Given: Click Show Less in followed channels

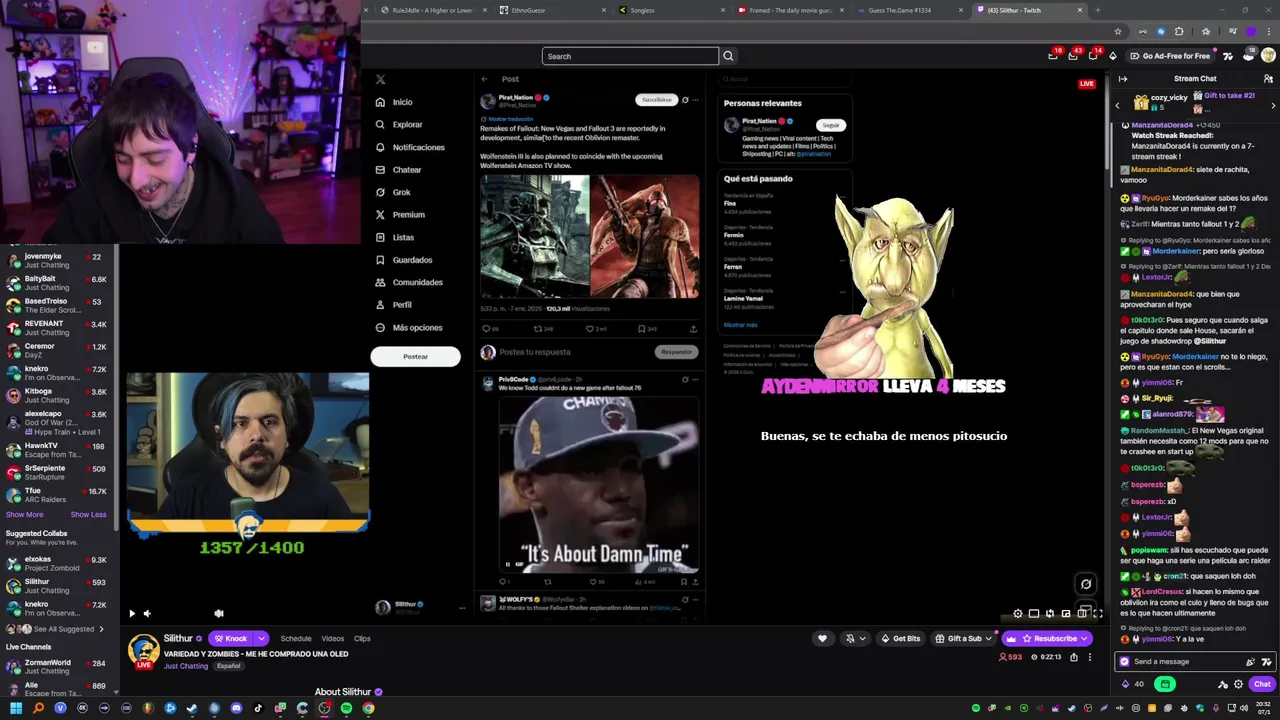Looking at the screenshot, I should (x=88, y=514).
